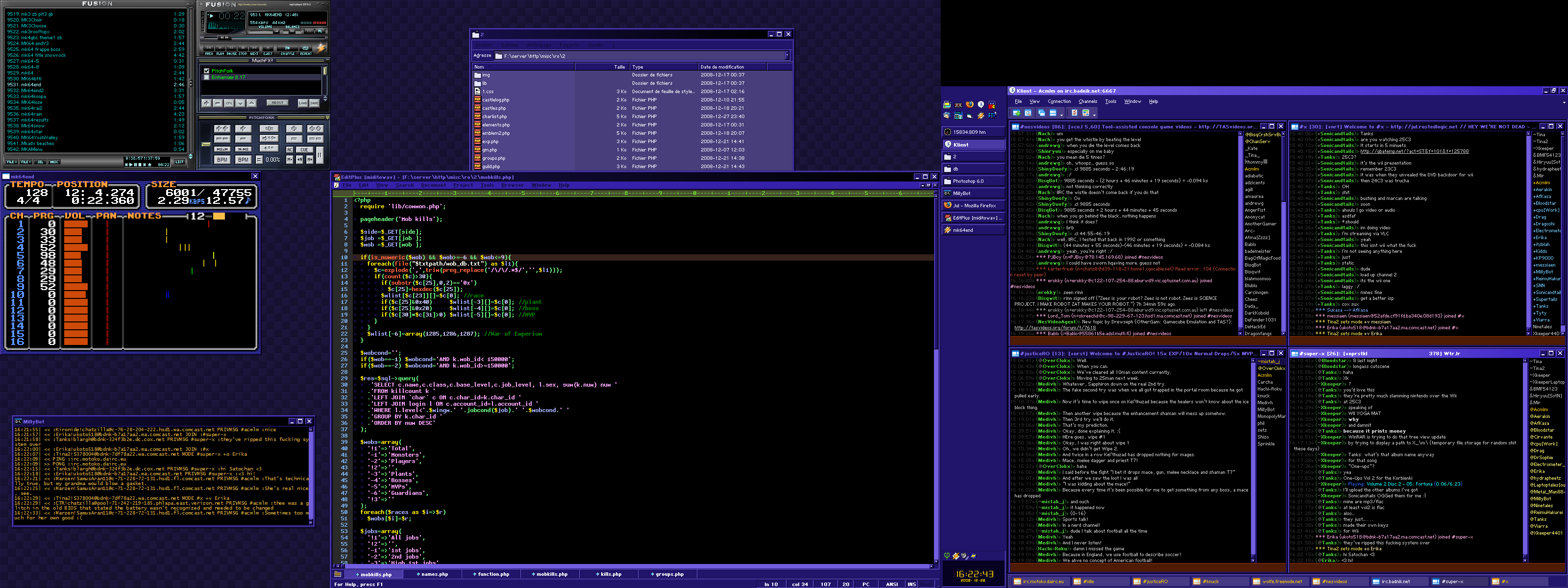Click the checklist icon in Klient toolbar
Viewport: 1568px width, 588px height.
[1075, 113]
